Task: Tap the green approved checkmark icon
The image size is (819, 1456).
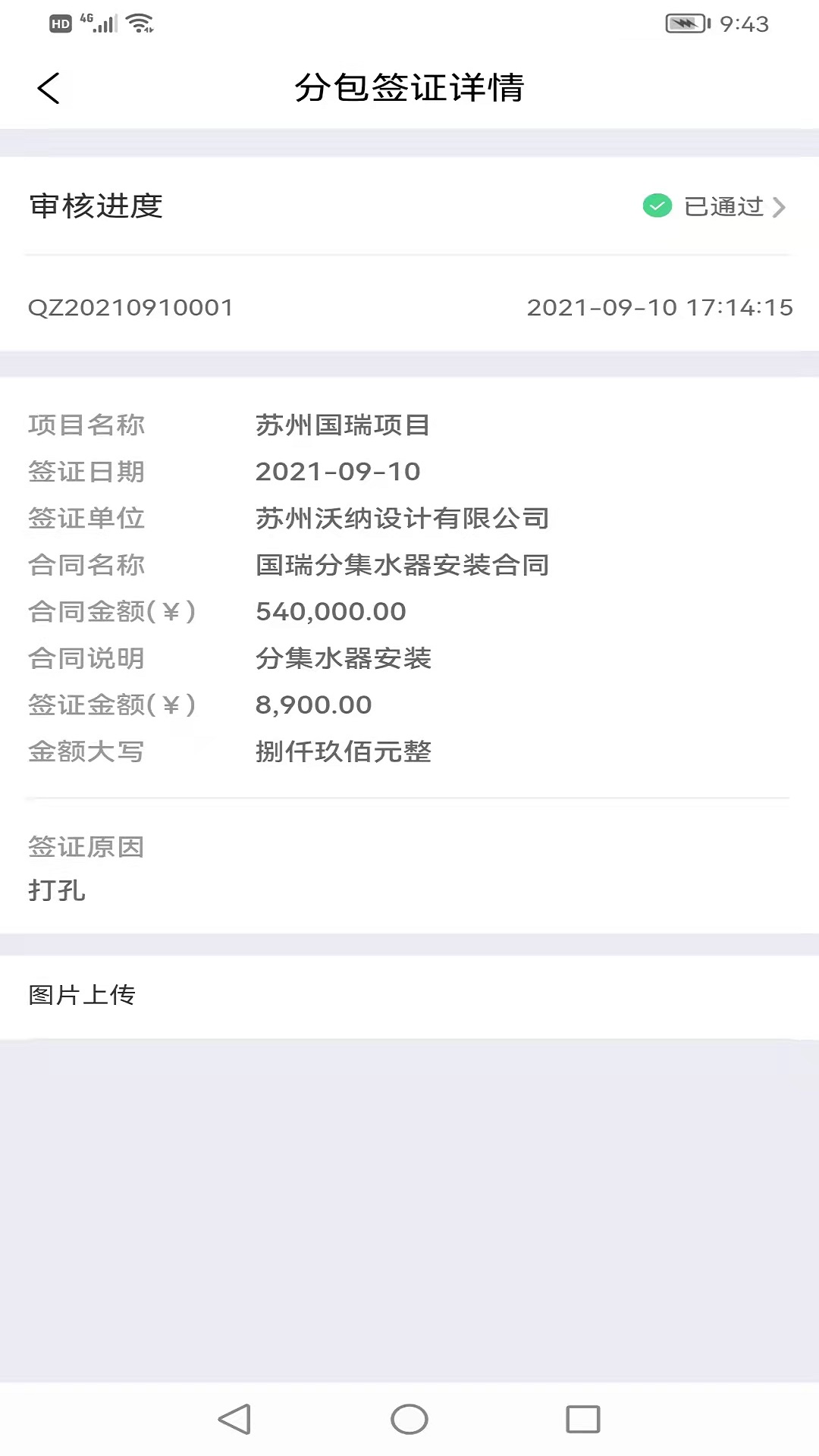Action: point(657,206)
